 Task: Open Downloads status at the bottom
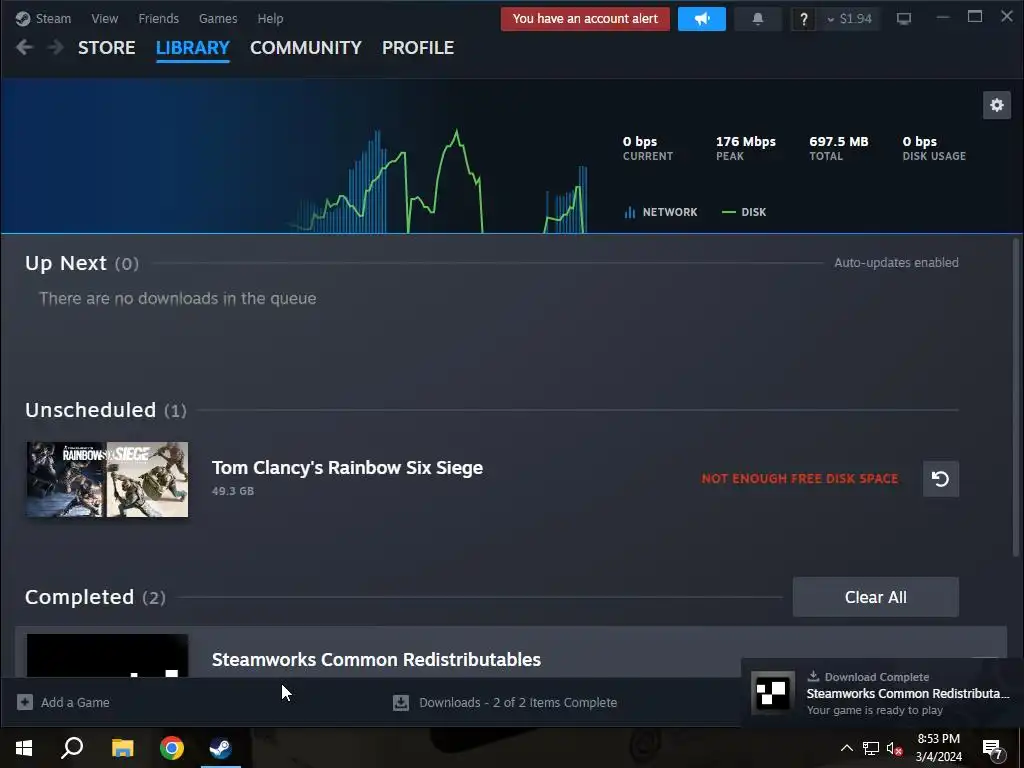(505, 703)
